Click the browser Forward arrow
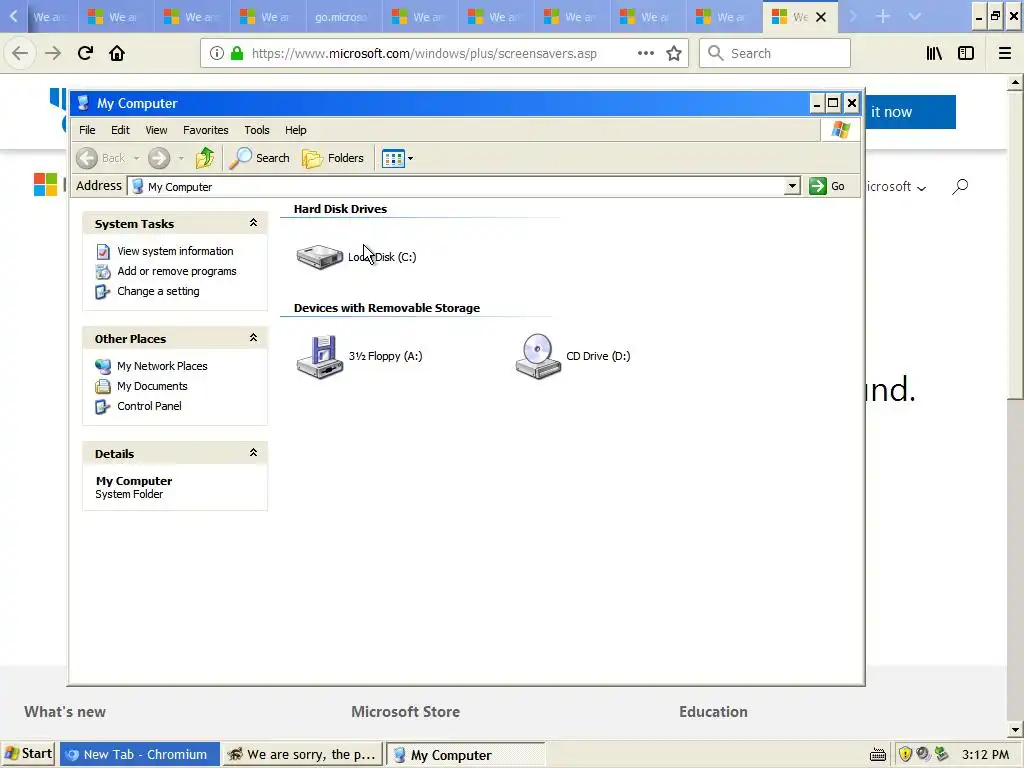Screen dimensions: 1024x768 pyautogui.click(x=53, y=54)
